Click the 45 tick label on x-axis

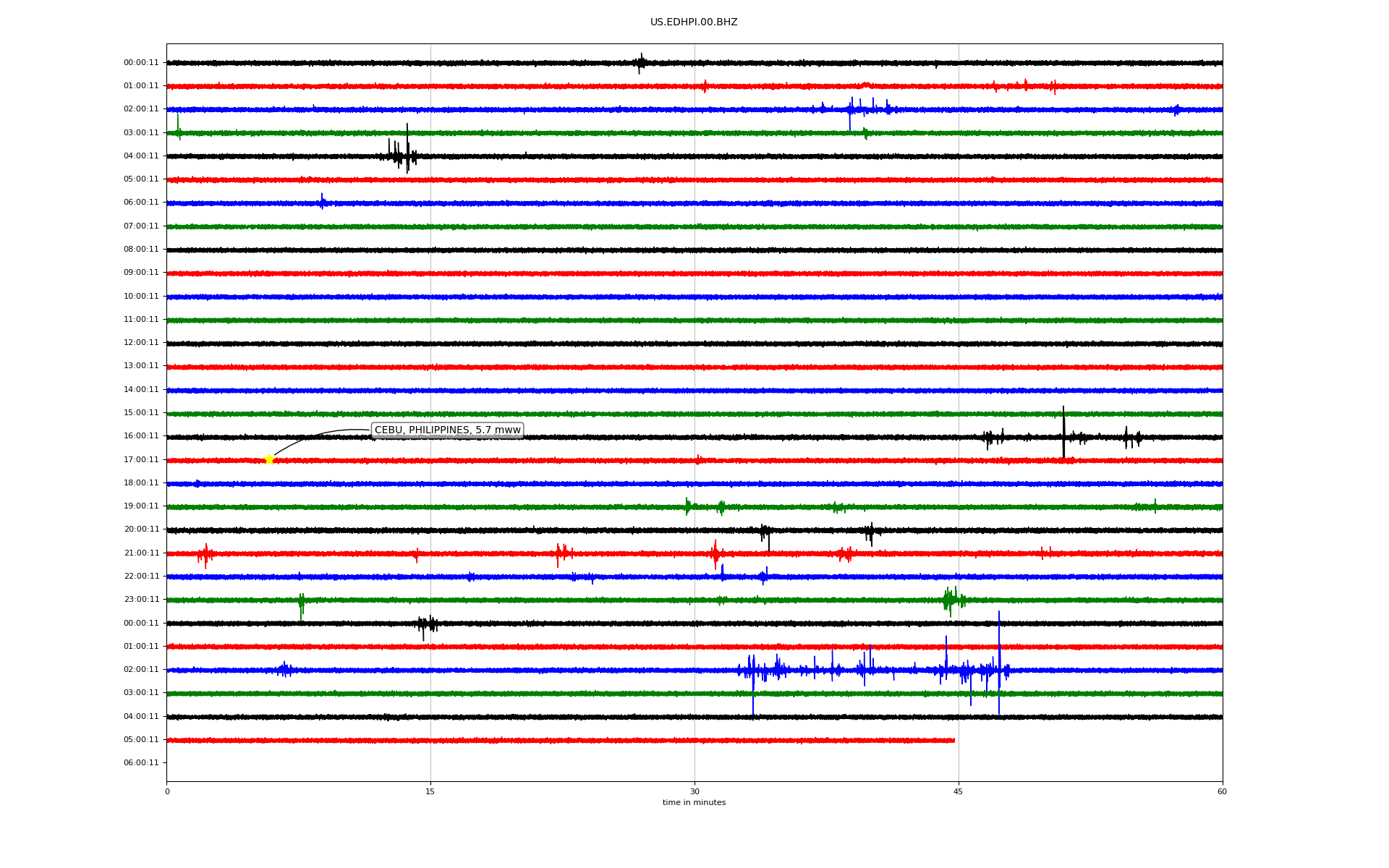pyautogui.click(x=958, y=791)
